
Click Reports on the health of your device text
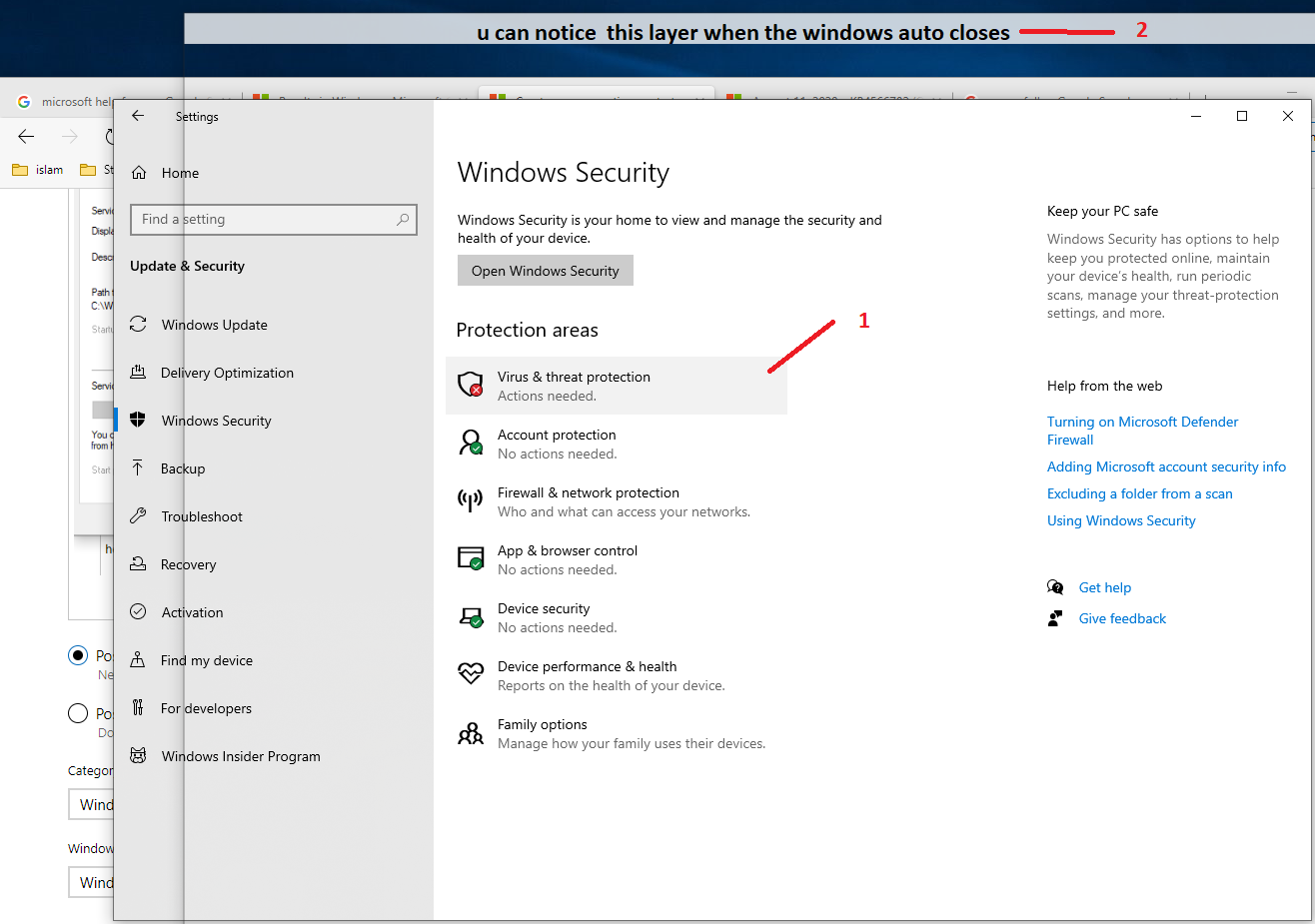(x=612, y=685)
